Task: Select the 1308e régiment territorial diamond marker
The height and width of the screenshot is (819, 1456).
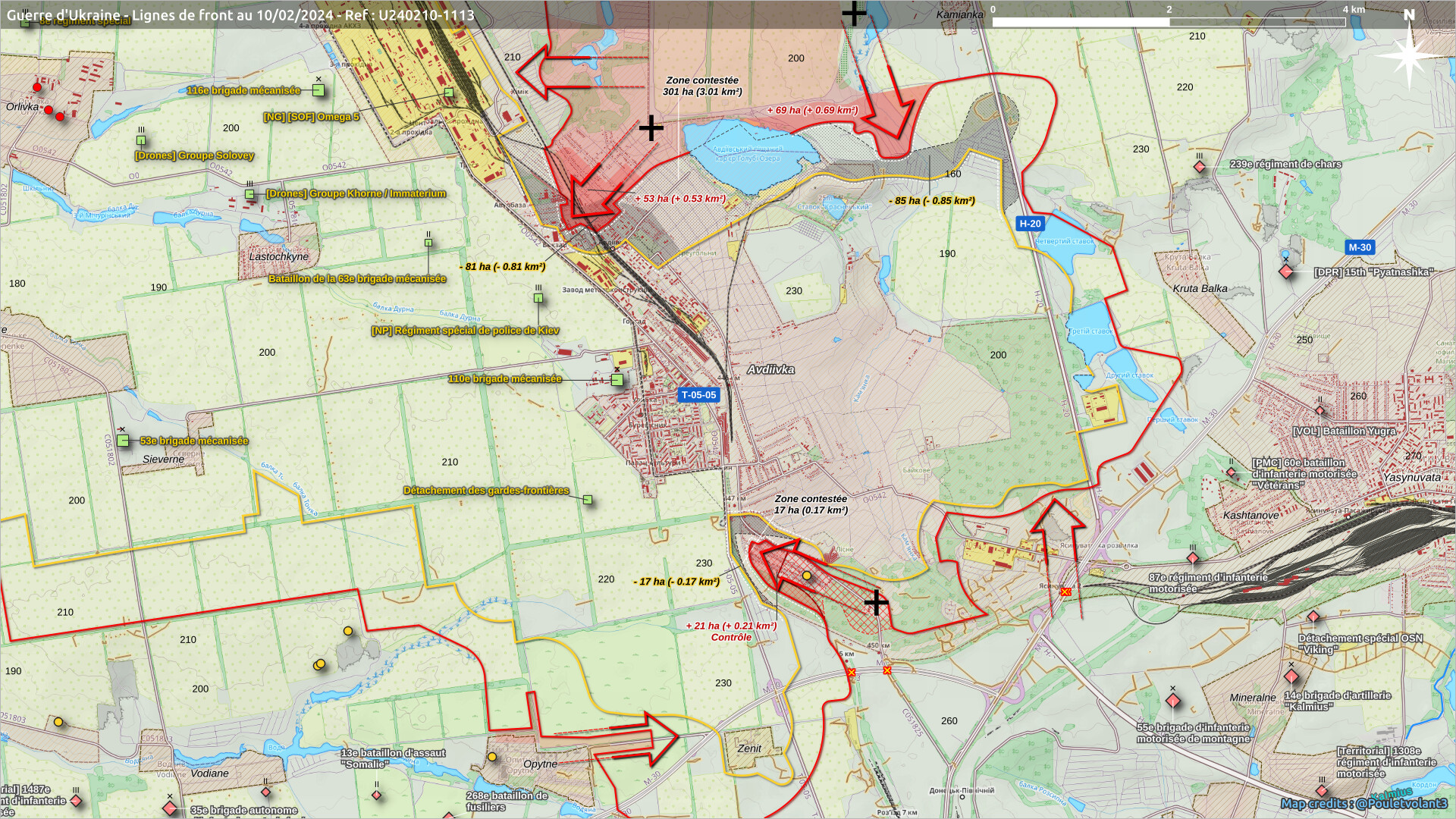Action: [1322, 791]
